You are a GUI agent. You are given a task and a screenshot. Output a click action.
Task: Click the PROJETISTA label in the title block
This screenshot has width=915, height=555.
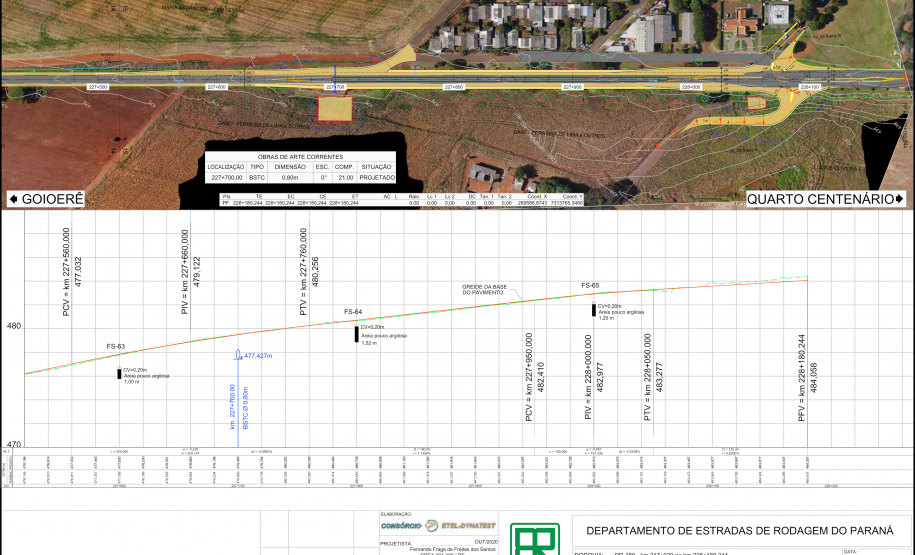[396, 544]
